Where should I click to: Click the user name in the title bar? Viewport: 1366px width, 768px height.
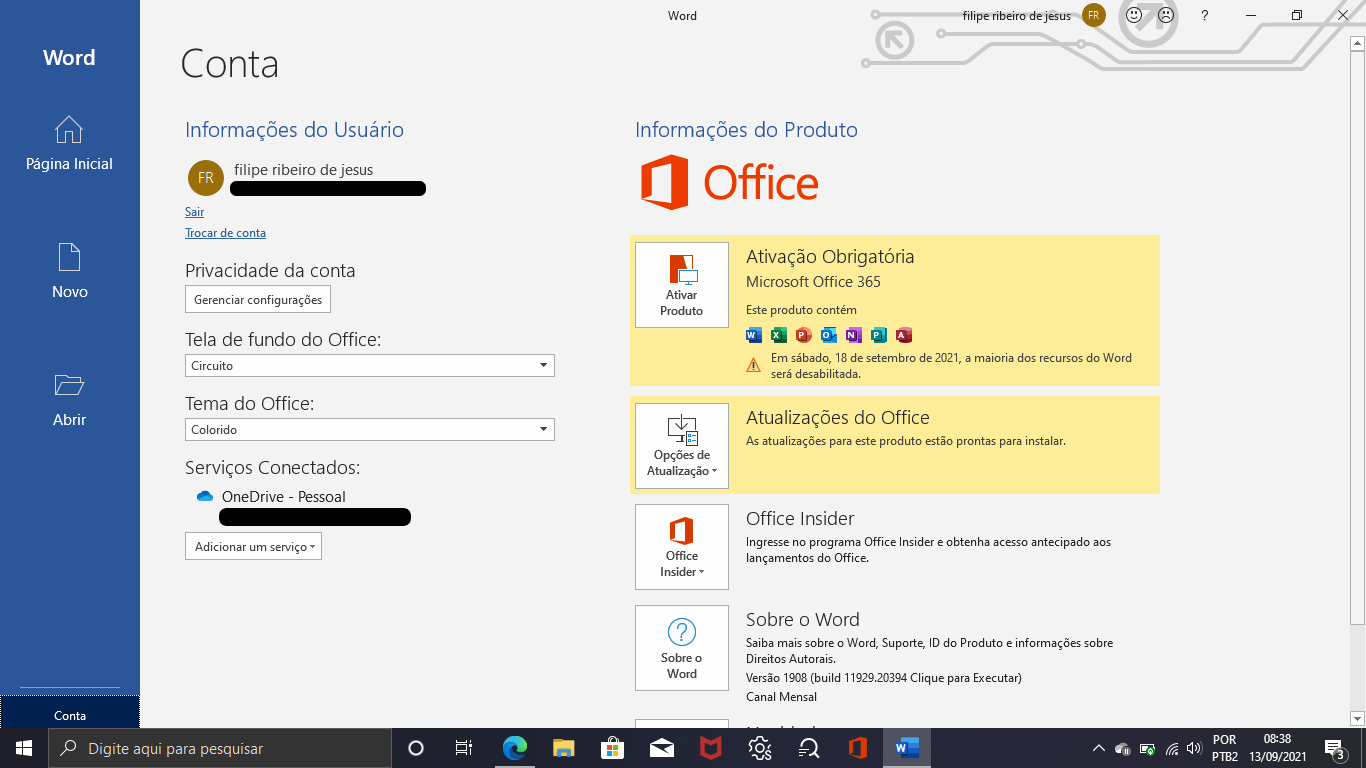coord(1016,16)
